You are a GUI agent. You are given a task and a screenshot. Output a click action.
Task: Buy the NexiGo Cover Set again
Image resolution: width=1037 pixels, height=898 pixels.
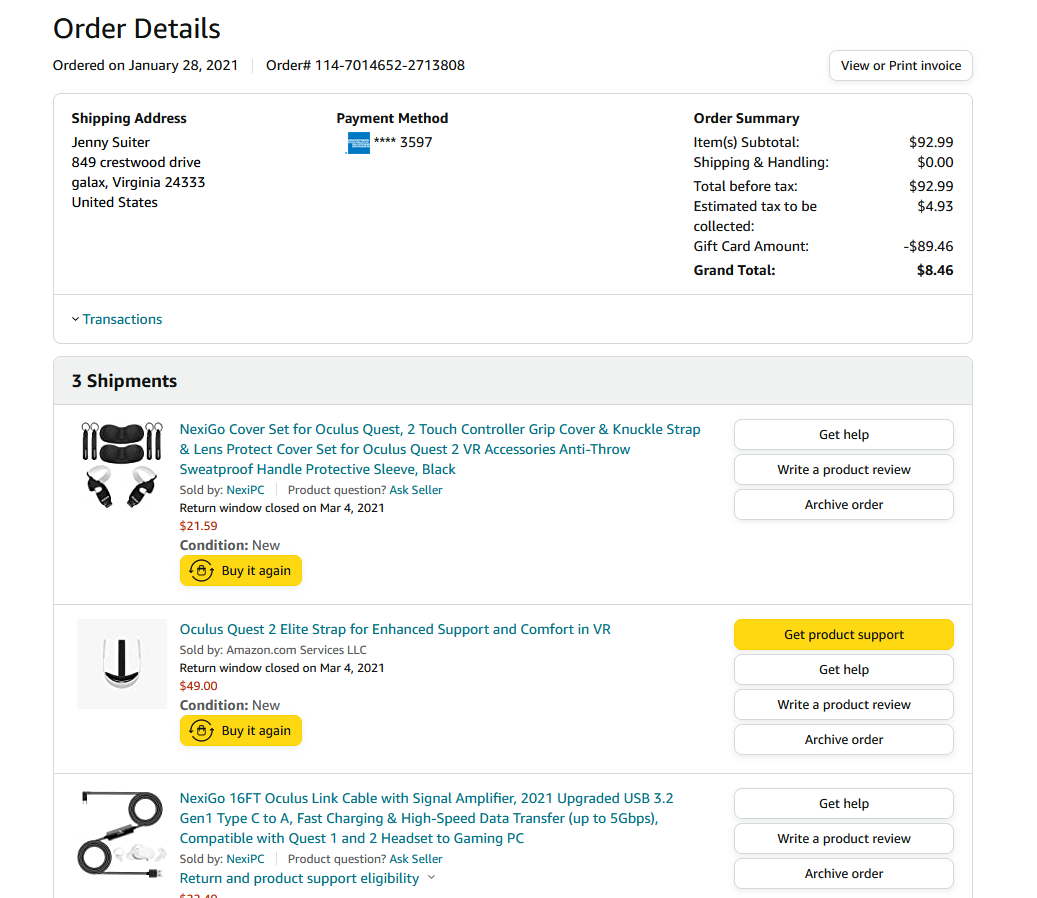point(241,571)
